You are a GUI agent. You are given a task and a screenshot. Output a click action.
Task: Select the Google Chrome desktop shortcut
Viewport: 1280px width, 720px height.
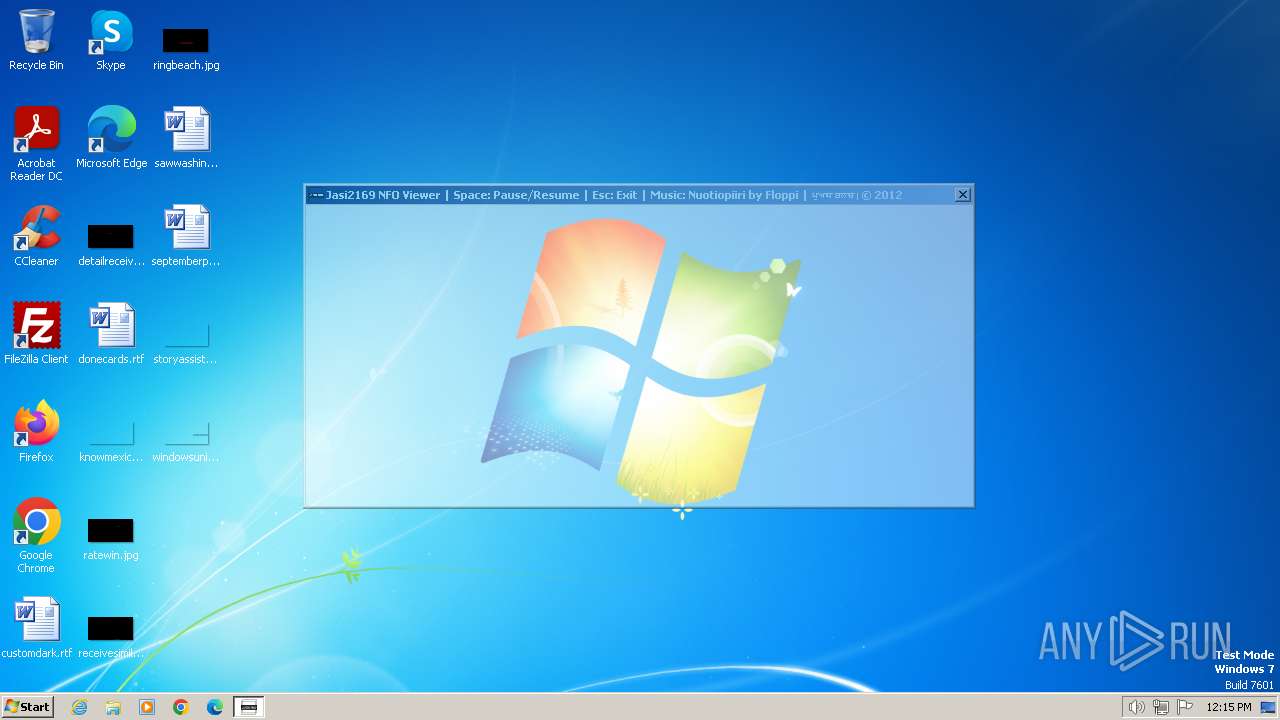click(36, 535)
